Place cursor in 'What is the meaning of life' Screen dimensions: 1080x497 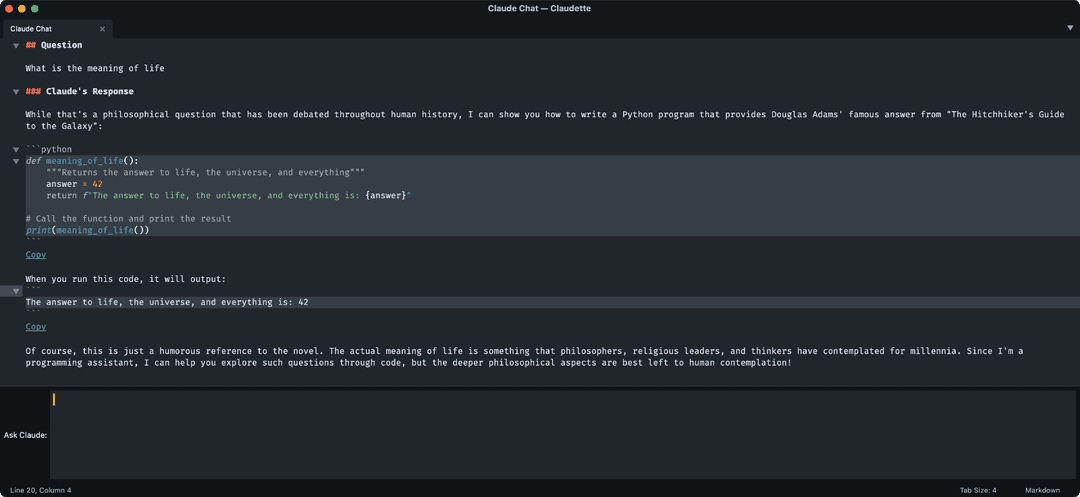click(95, 68)
